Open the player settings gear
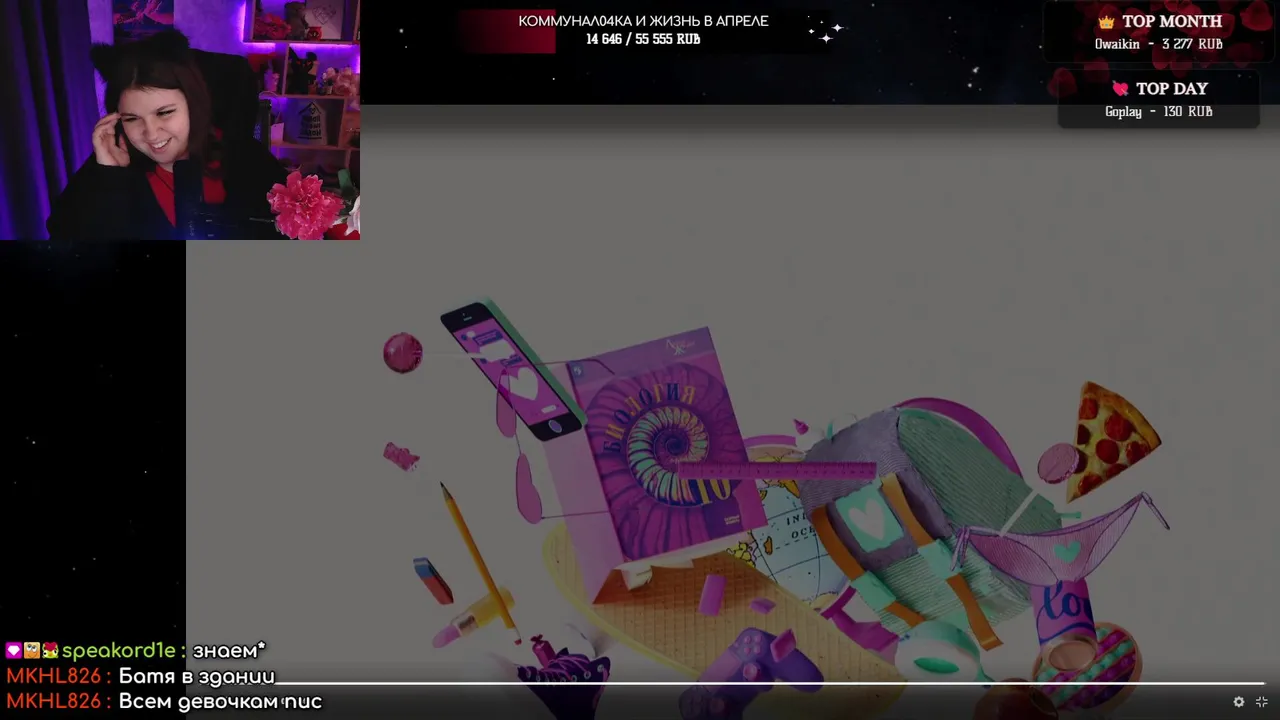1280x720 pixels. 1239,702
